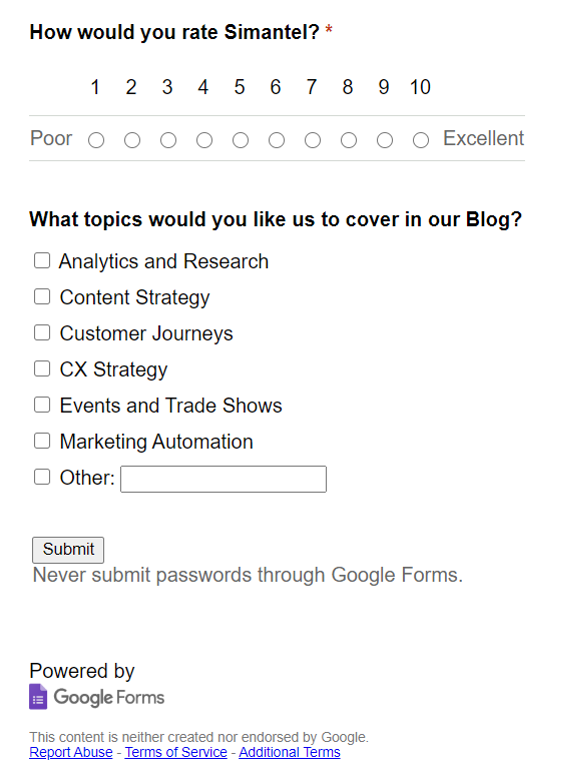The width and height of the screenshot is (569, 775).
Task: Enable the Customer Journeys checkbox
Action: click(42, 333)
